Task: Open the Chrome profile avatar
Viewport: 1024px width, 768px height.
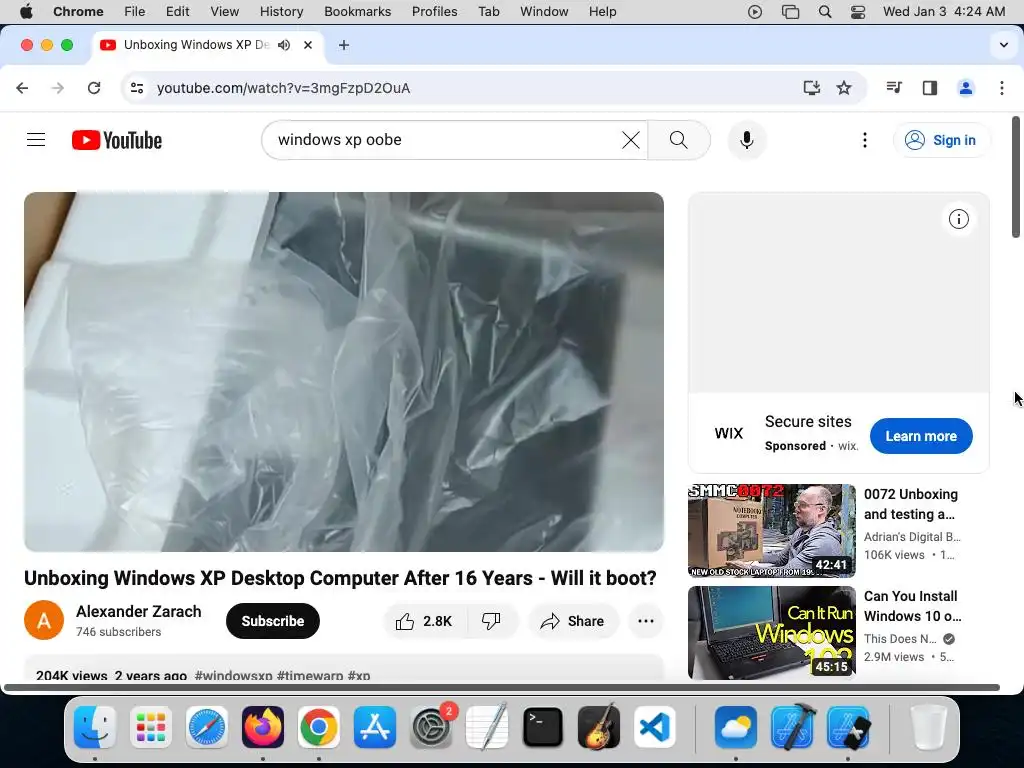Action: tap(966, 88)
